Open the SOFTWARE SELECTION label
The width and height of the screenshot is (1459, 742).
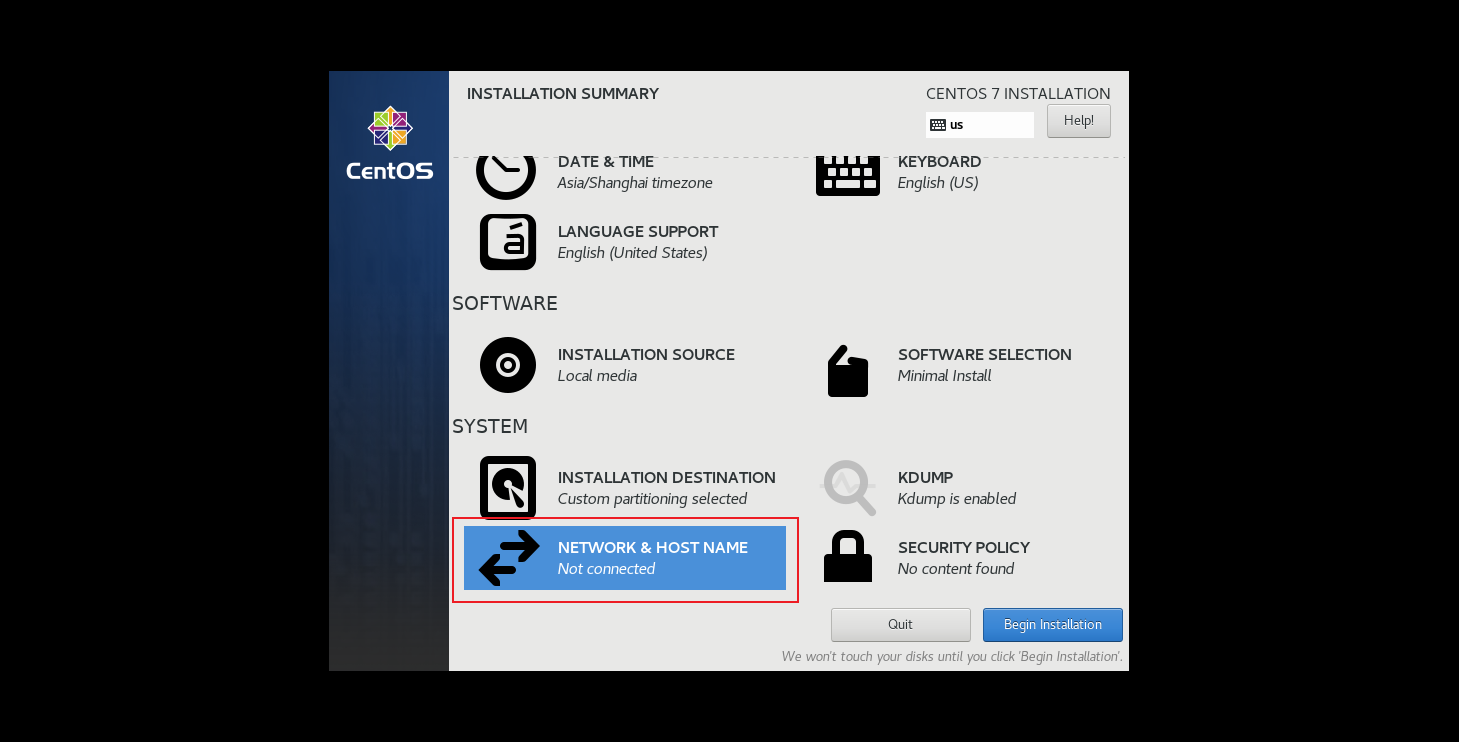pyautogui.click(x=985, y=354)
